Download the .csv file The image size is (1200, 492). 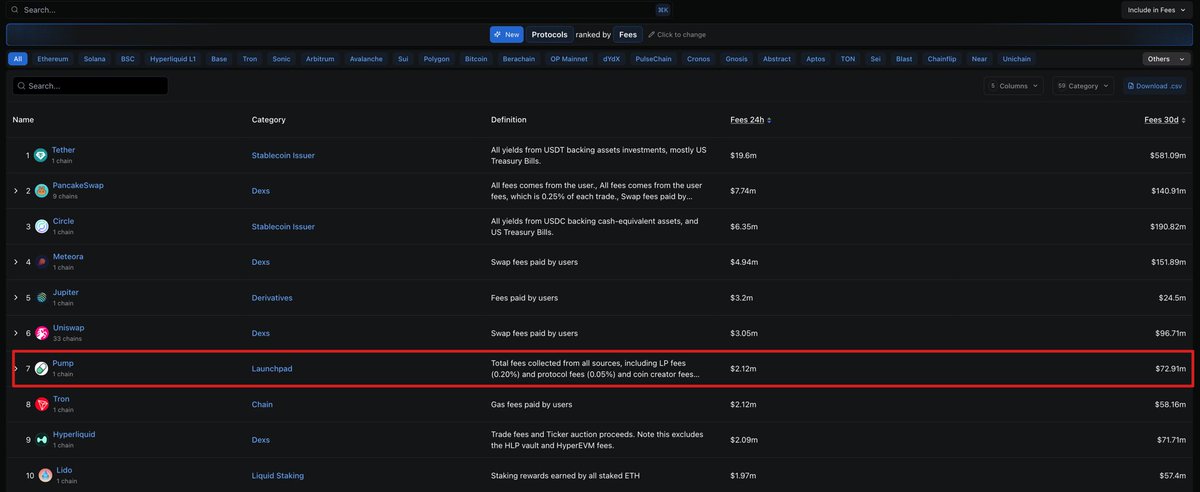click(x=1156, y=86)
